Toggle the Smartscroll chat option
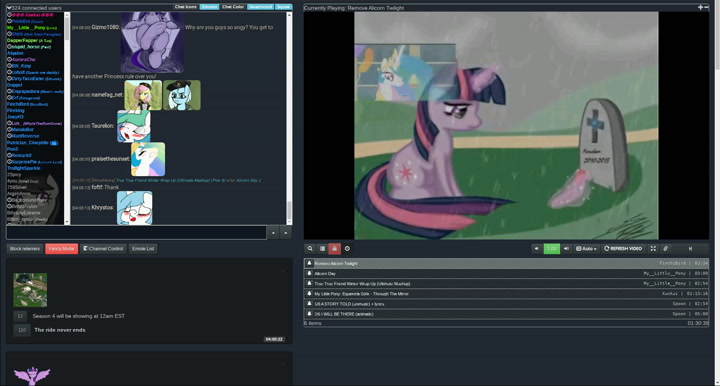Viewport: 720px width, 386px height. point(260,7)
